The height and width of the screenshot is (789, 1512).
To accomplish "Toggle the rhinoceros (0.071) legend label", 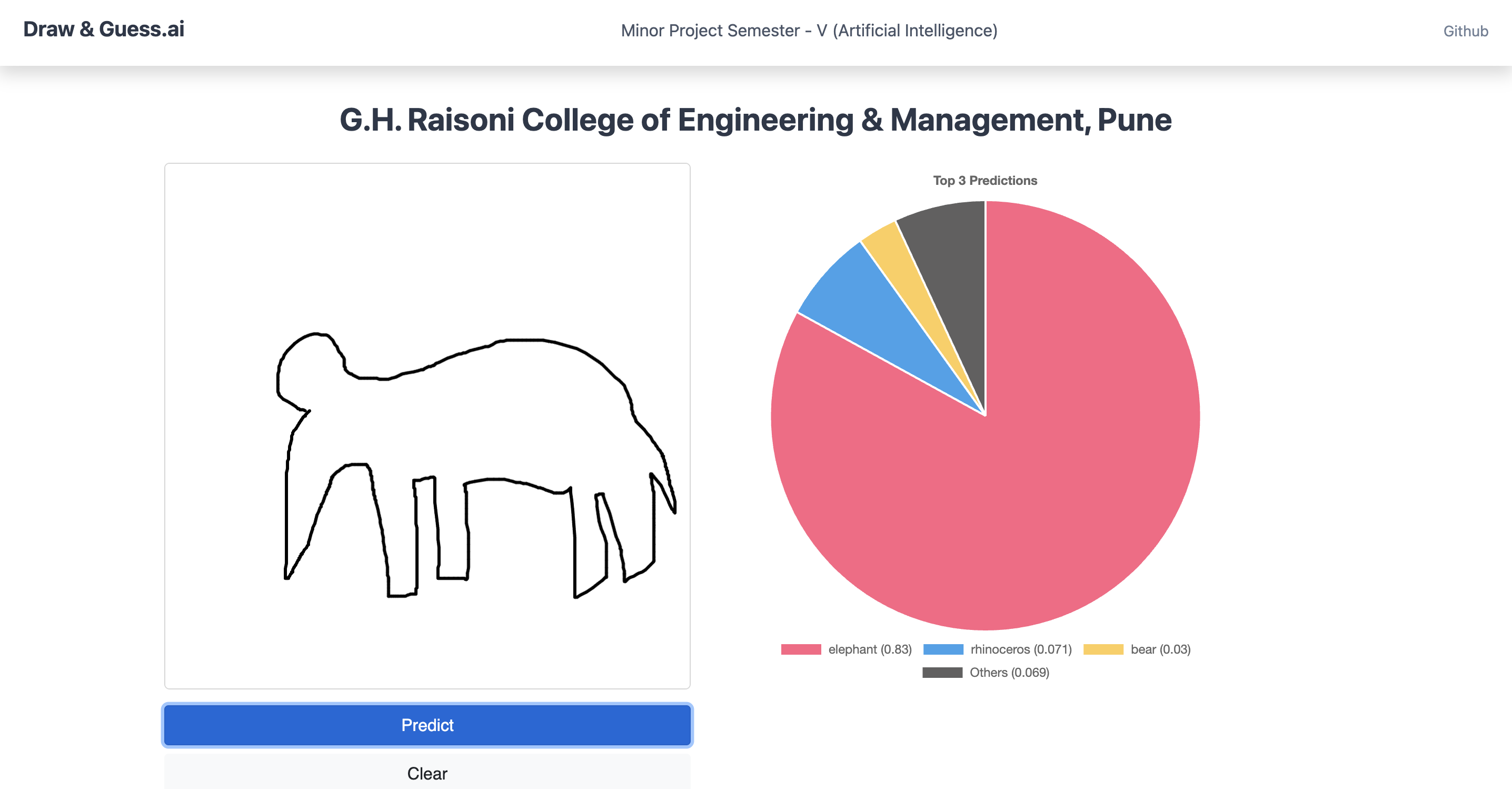I will click(1021, 649).
